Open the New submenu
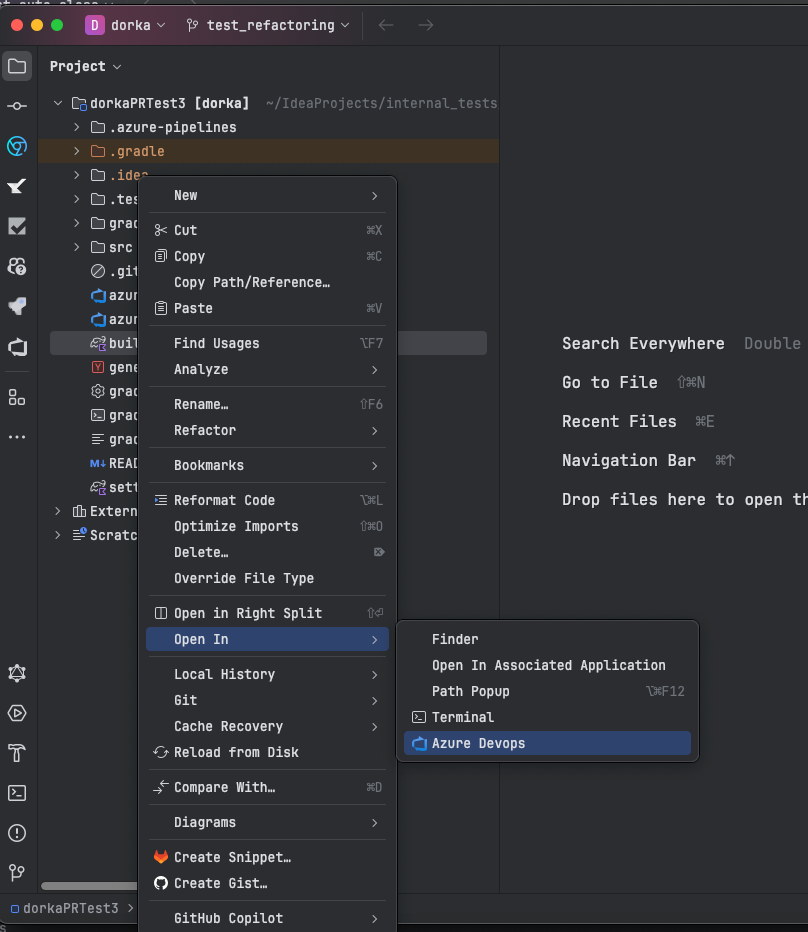This screenshot has height=932, width=808. pyautogui.click(x=267, y=196)
